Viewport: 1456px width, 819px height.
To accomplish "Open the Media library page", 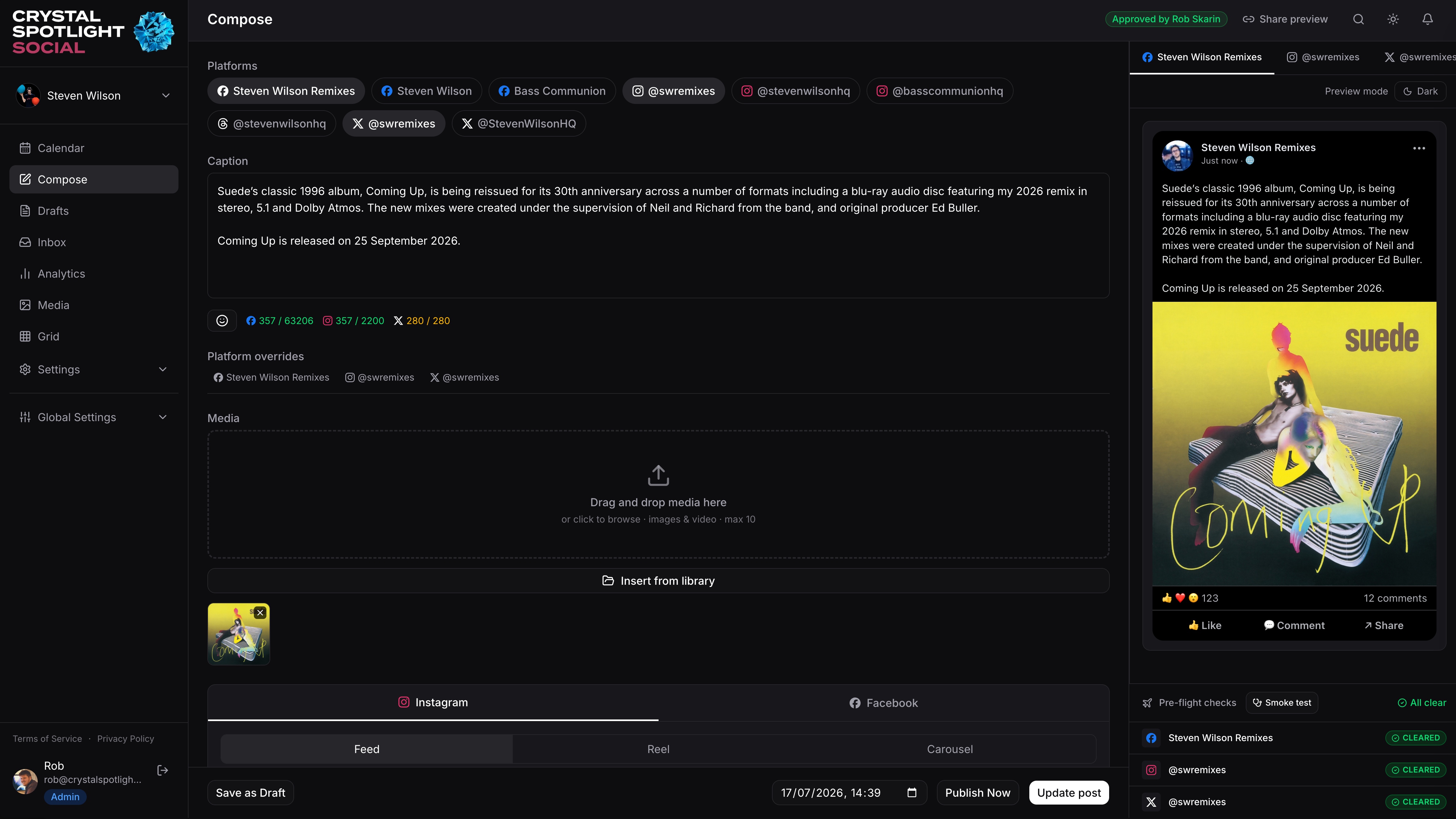I will [x=94, y=305].
